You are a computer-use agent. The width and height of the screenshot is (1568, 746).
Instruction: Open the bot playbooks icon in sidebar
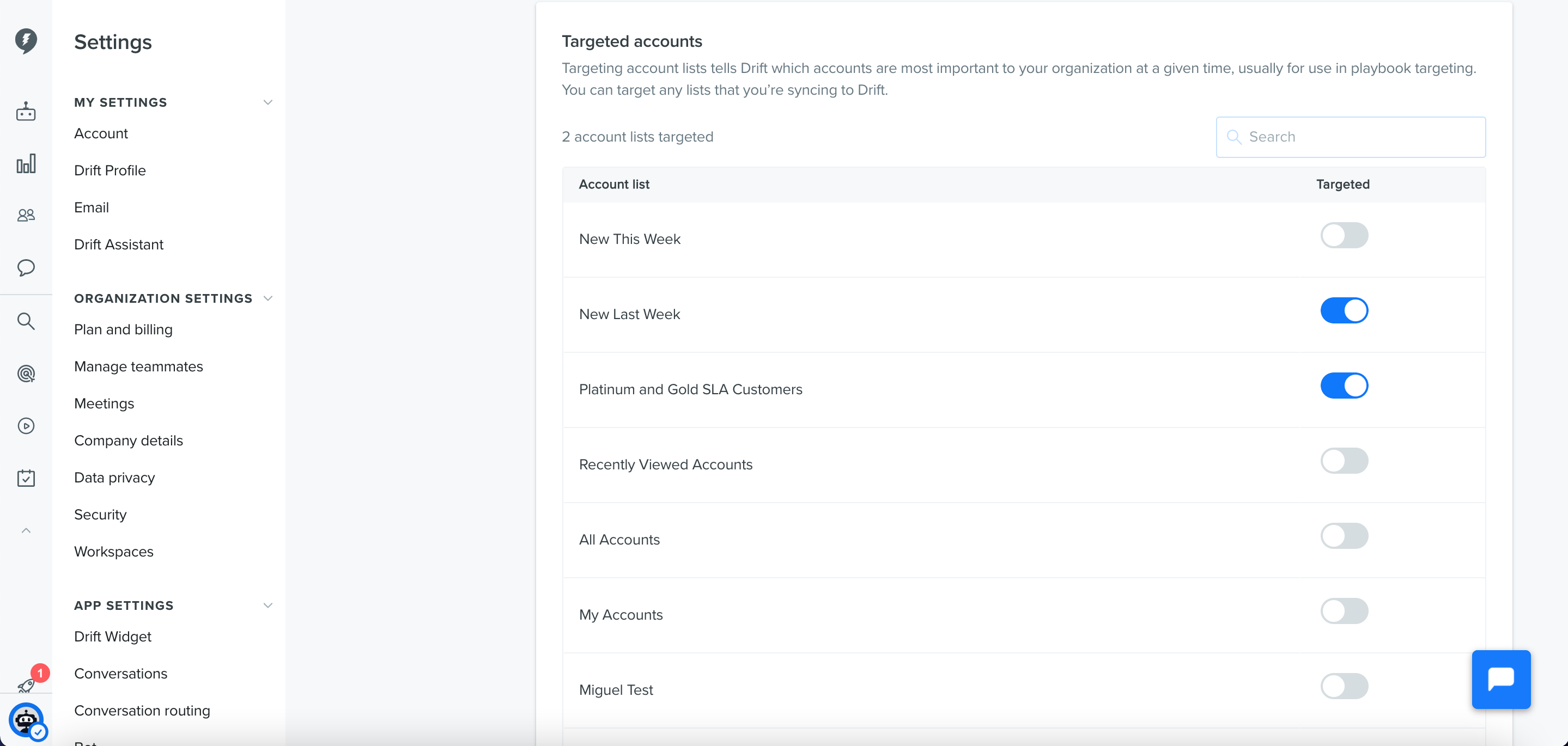click(x=26, y=111)
